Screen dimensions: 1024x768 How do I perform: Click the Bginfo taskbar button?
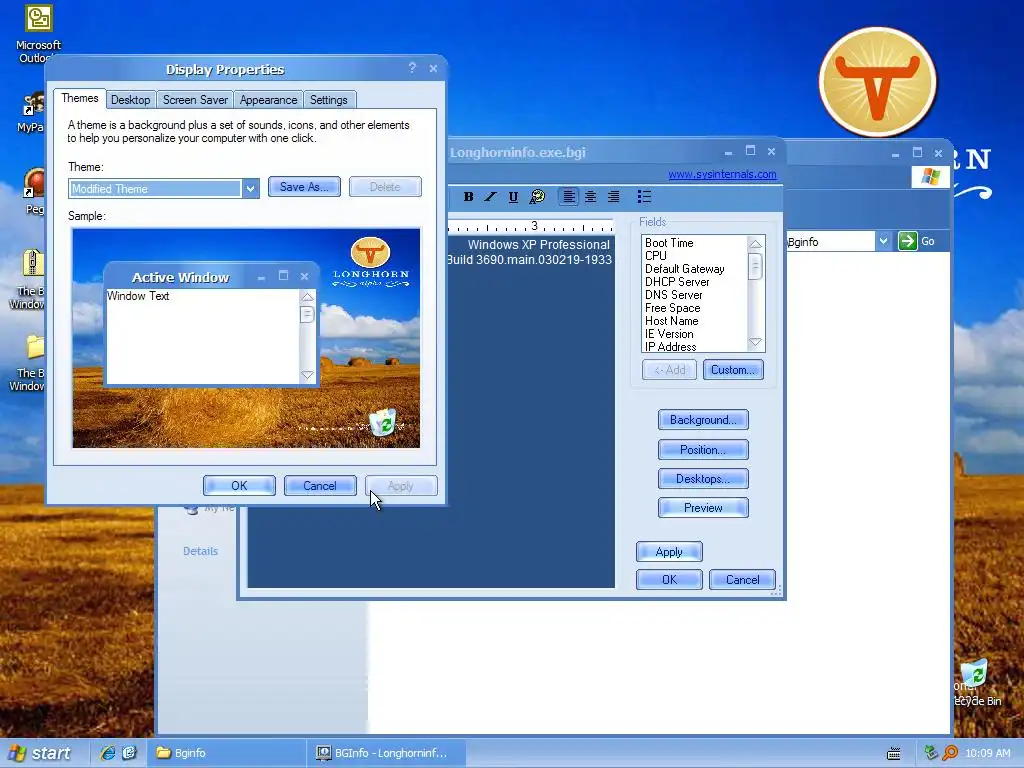point(226,753)
